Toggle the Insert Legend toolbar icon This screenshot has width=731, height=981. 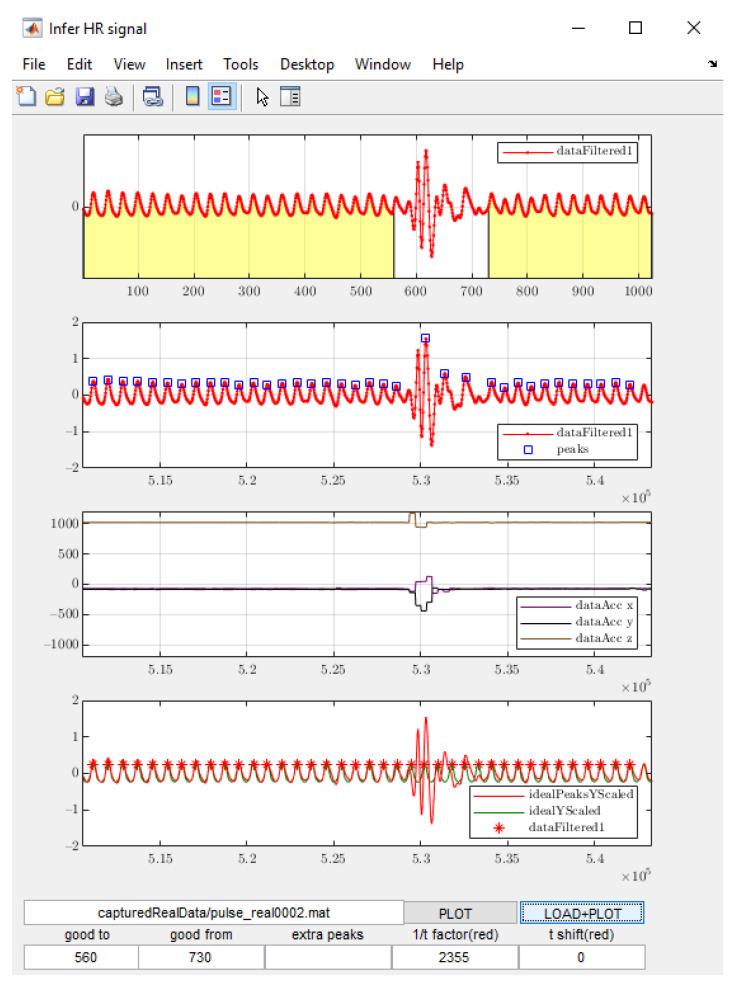pyautogui.click(x=222, y=96)
